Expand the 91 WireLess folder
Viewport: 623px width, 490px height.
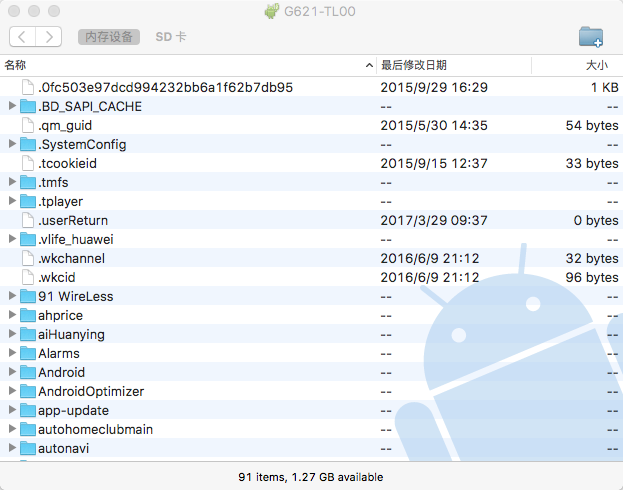(12, 296)
